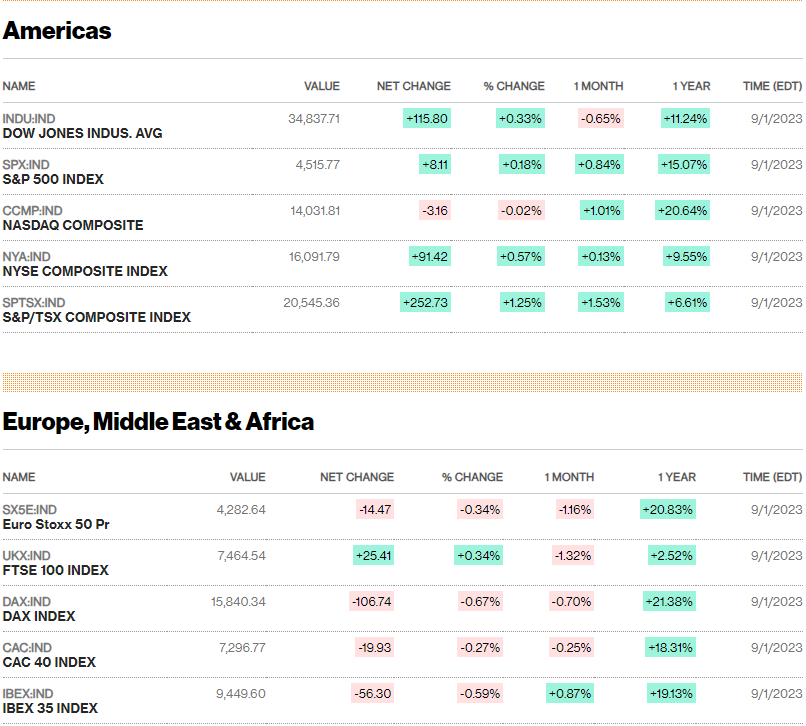Open the CAC 40 INDEX link
Viewport: 806px width, 726px height.
(x=49, y=662)
